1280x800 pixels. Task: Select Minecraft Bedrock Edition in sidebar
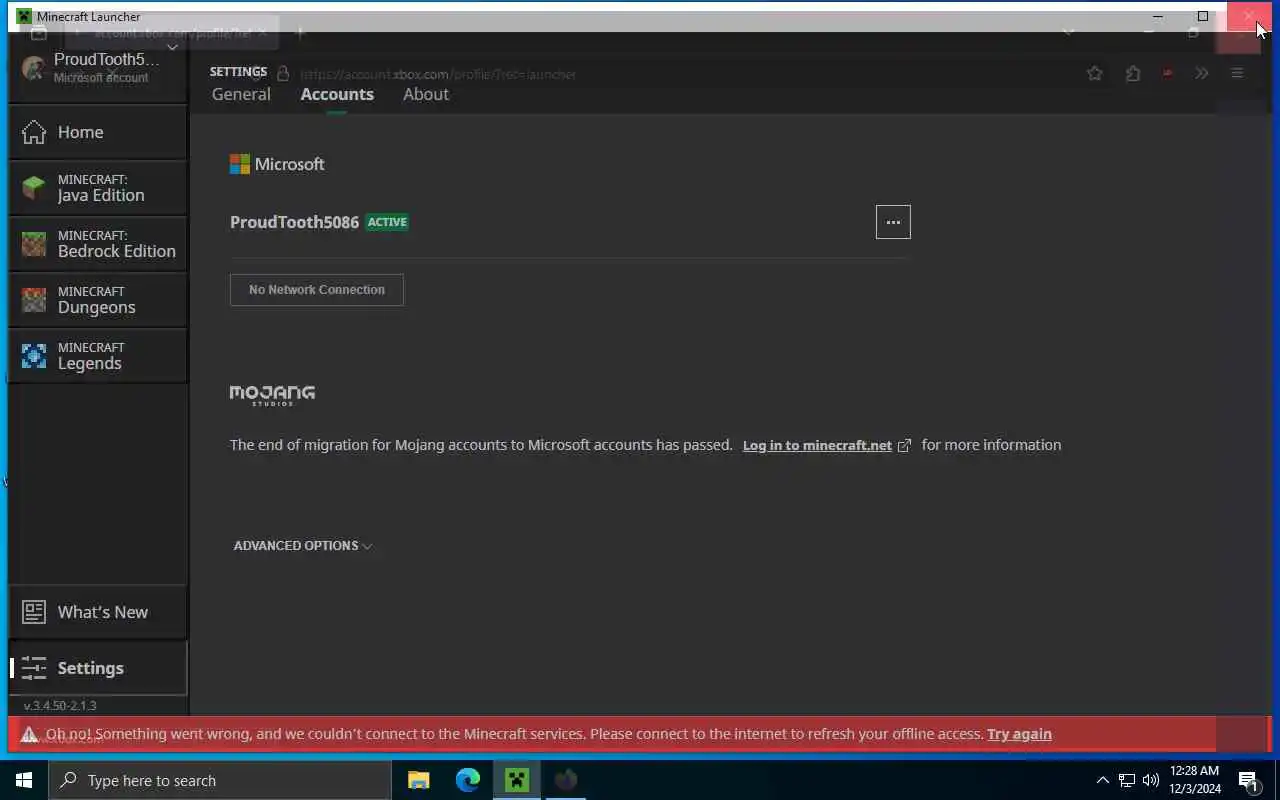point(98,244)
